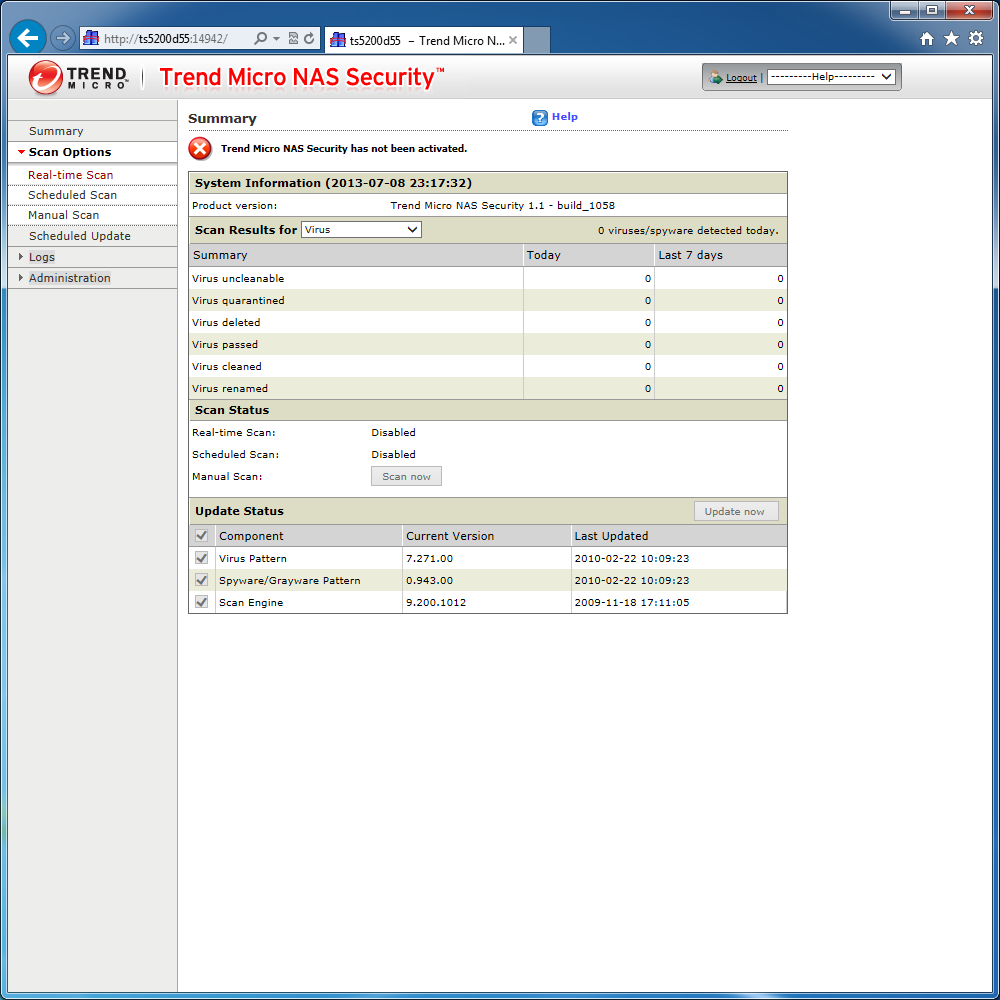Click Scan Engine version 9.200.1012
The image size is (1000, 1000).
[x=436, y=603]
